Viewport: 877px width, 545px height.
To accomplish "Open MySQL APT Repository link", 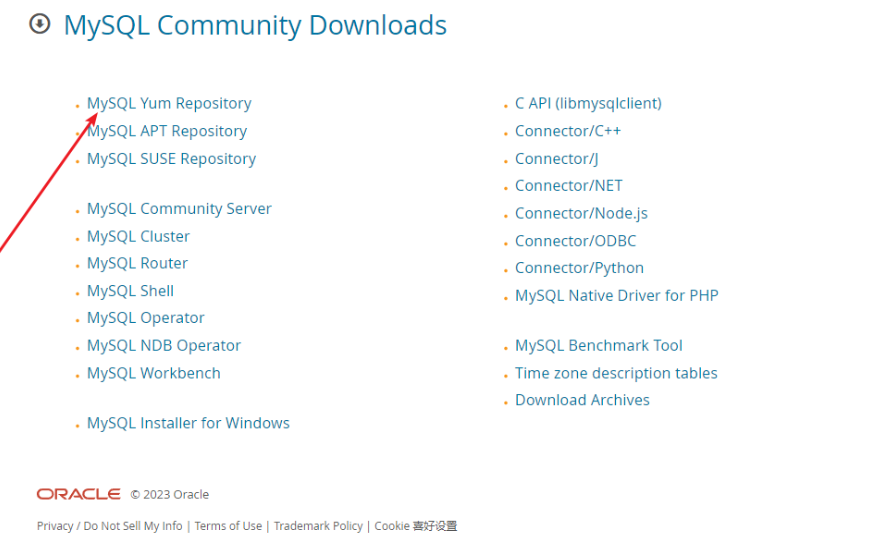I will coord(167,131).
